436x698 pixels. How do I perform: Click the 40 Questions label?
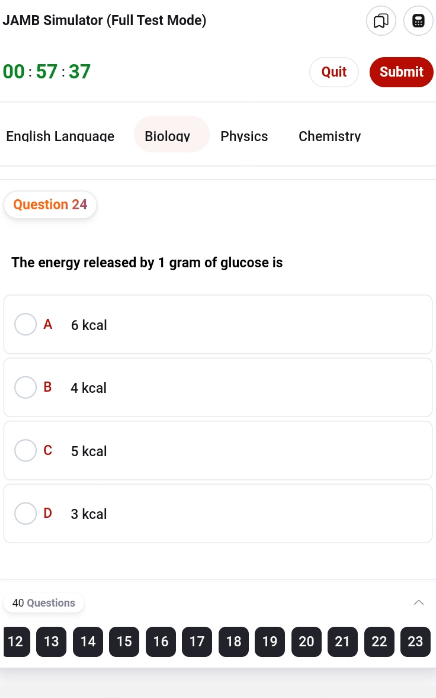(44, 603)
